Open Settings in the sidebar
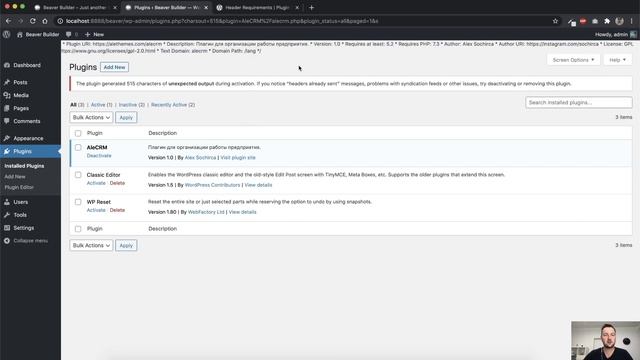Viewport: 640px width, 360px height. coord(24,228)
